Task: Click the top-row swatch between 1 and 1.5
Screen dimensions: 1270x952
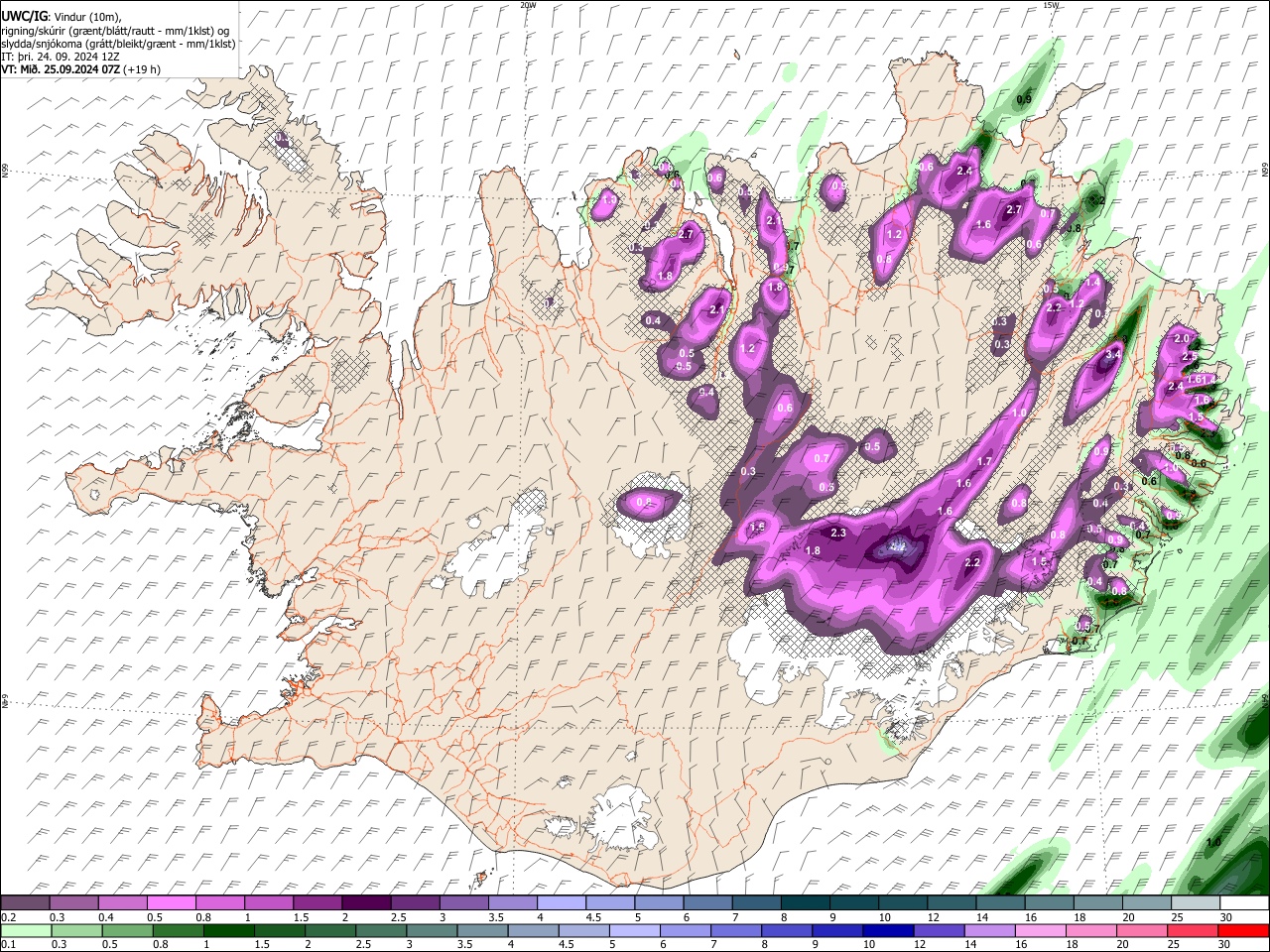Action: pyautogui.click(x=268, y=902)
